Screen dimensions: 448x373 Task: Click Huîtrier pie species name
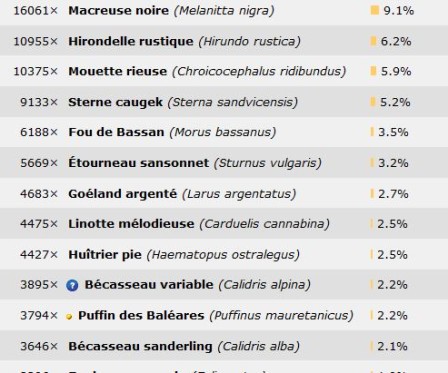click(x=105, y=255)
